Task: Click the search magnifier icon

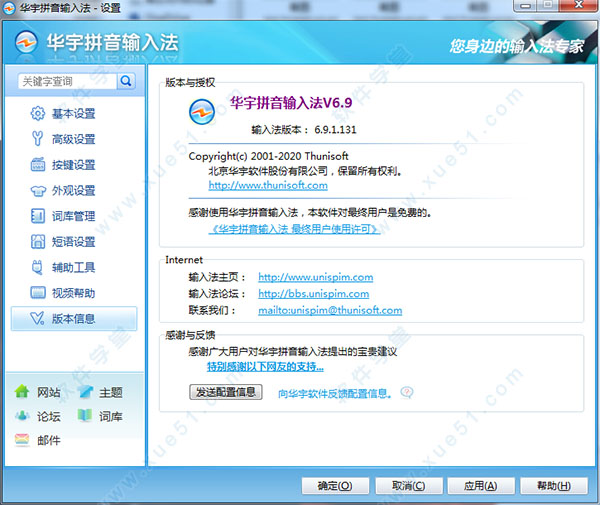Action: point(126,81)
